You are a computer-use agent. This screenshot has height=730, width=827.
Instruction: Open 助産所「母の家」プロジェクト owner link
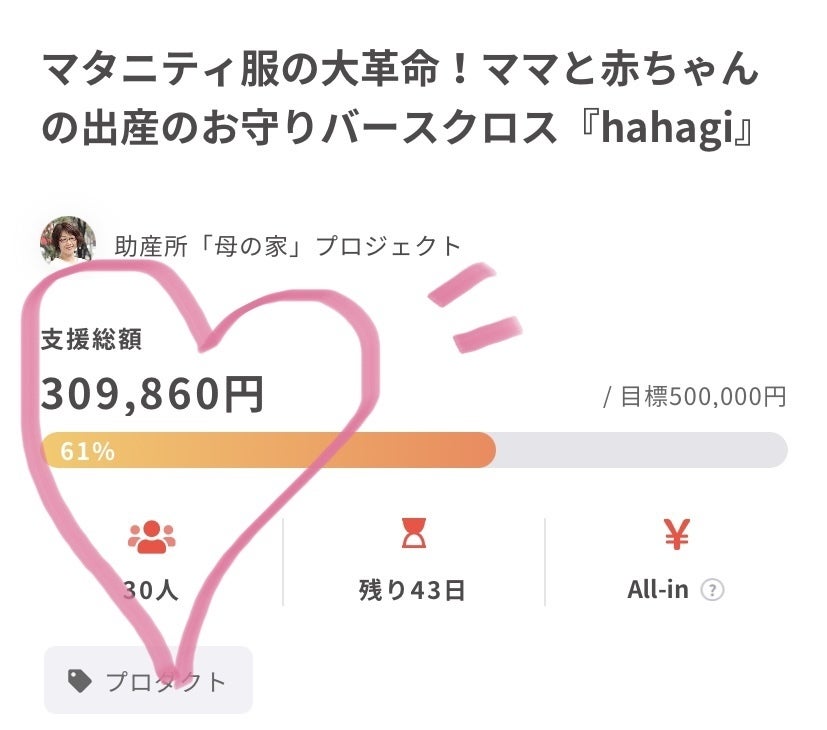coord(288,246)
